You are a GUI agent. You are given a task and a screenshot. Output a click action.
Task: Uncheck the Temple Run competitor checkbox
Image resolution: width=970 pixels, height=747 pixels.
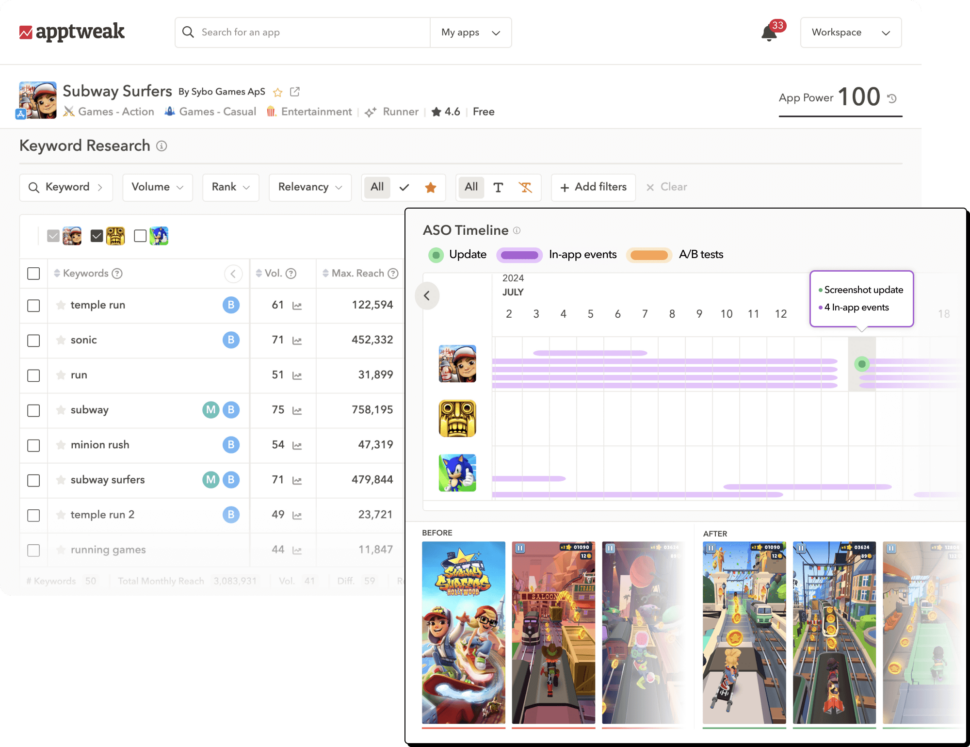[97, 236]
